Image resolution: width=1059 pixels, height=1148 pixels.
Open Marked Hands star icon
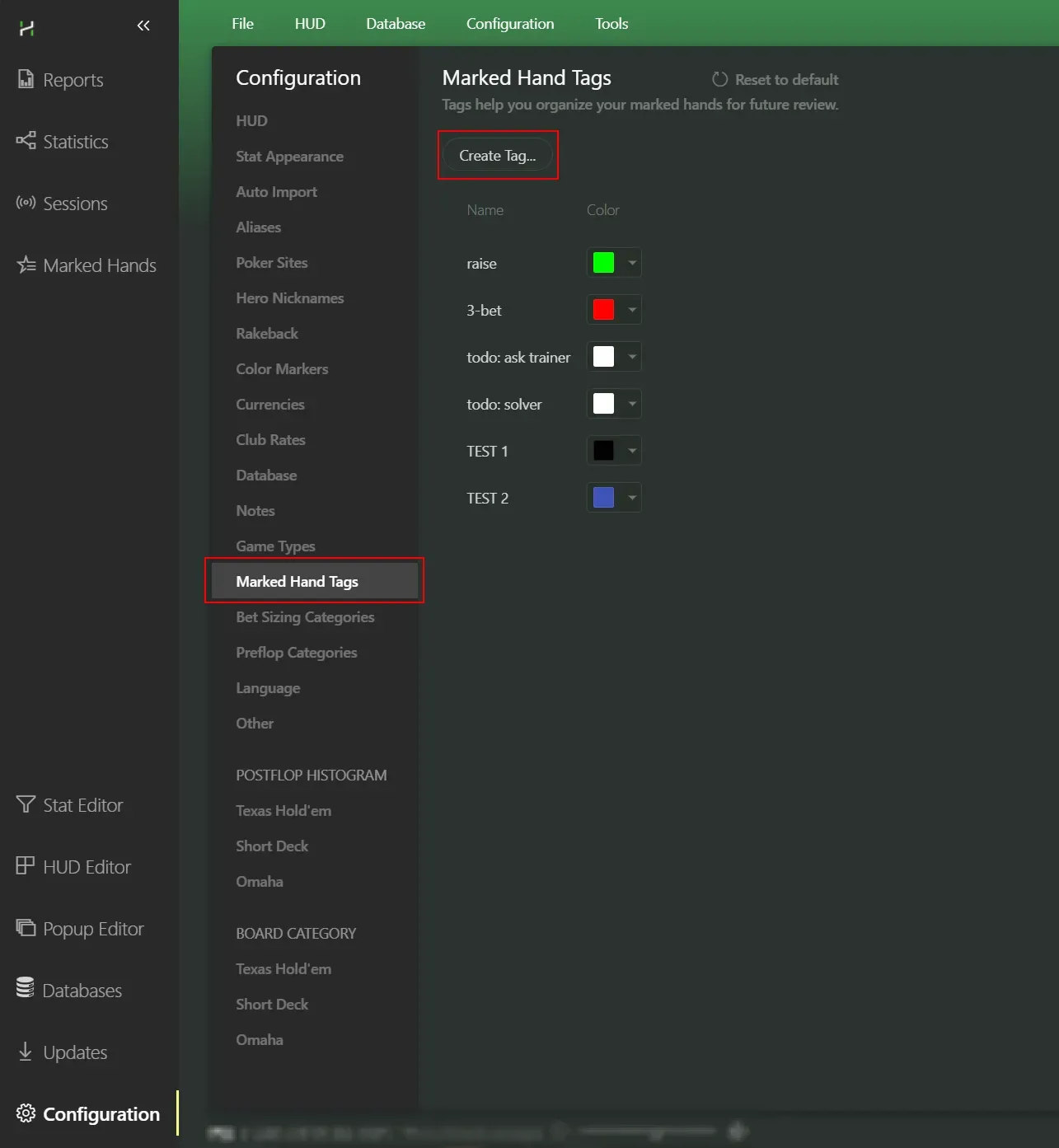(26, 265)
